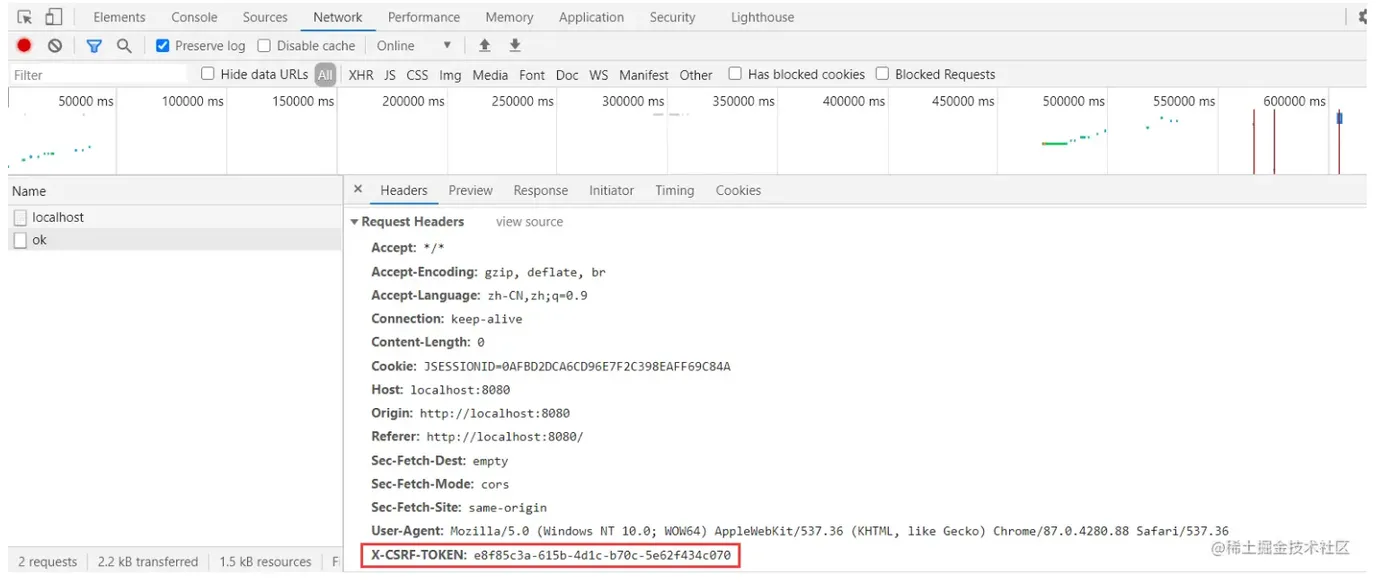Image resolution: width=1400 pixels, height=584 pixels.
Task: Select the localhost request row
Action: coord(175,217)
